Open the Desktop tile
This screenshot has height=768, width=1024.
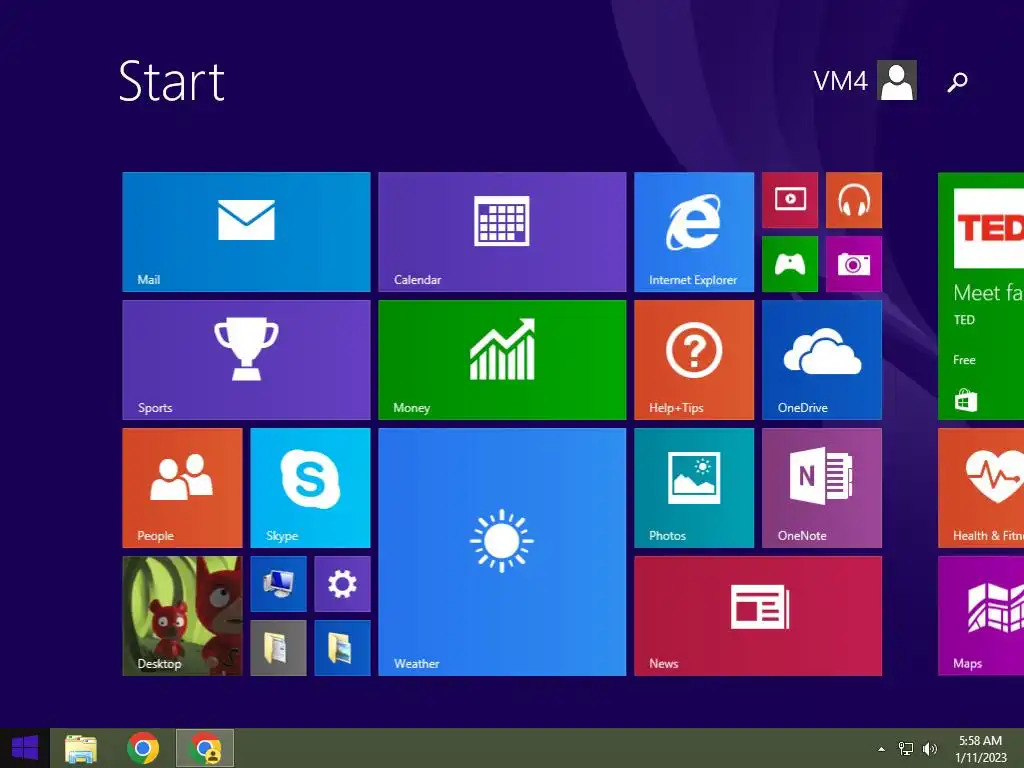pyautogui.click(x=182, y=616)
